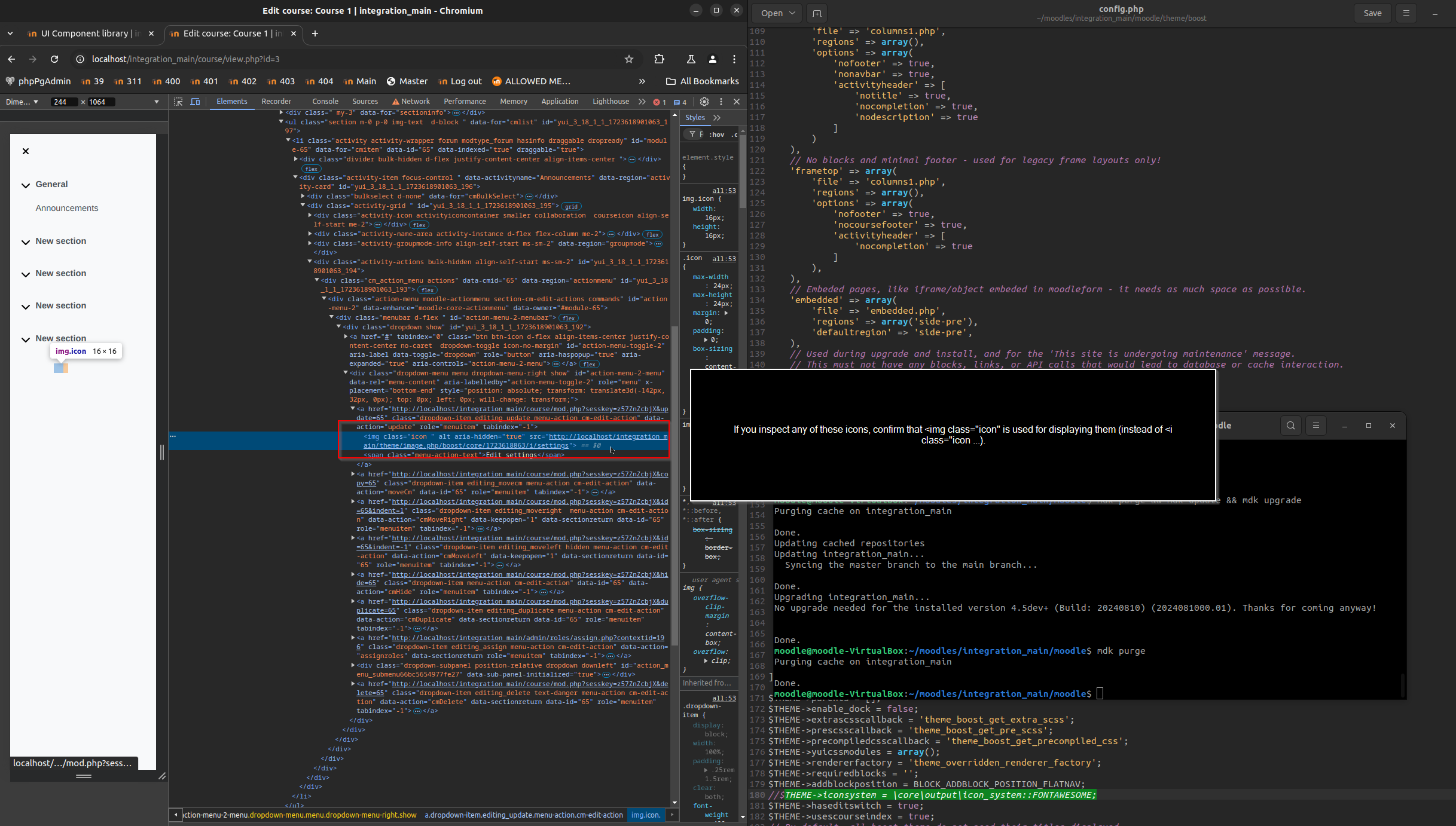Image resolution: width=1456 pixels, height=826 pixels.
Task: Click the Edit settings span text
Action: click(x=511, y=455)
